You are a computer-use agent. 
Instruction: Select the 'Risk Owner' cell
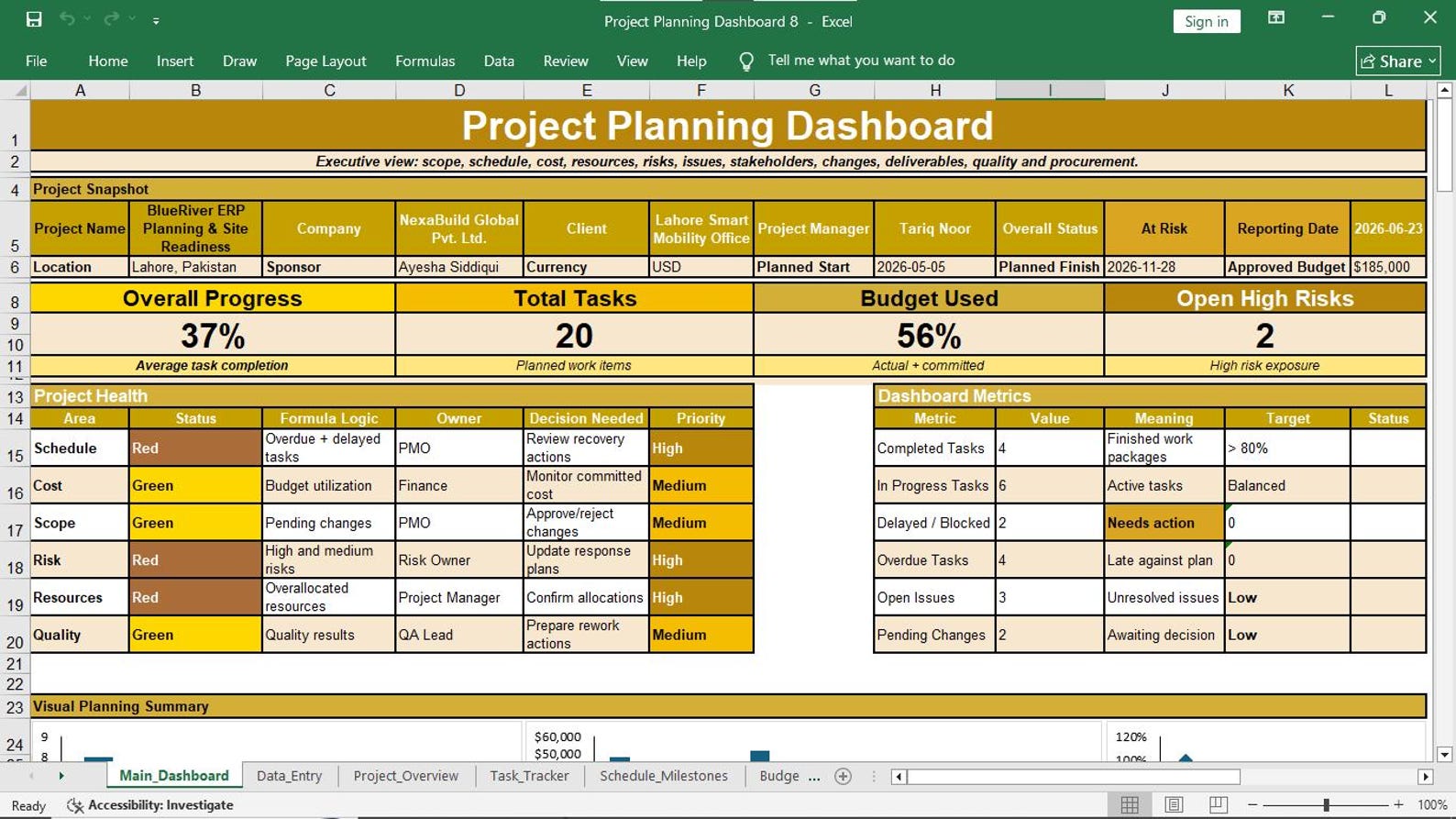click(459, 559)
